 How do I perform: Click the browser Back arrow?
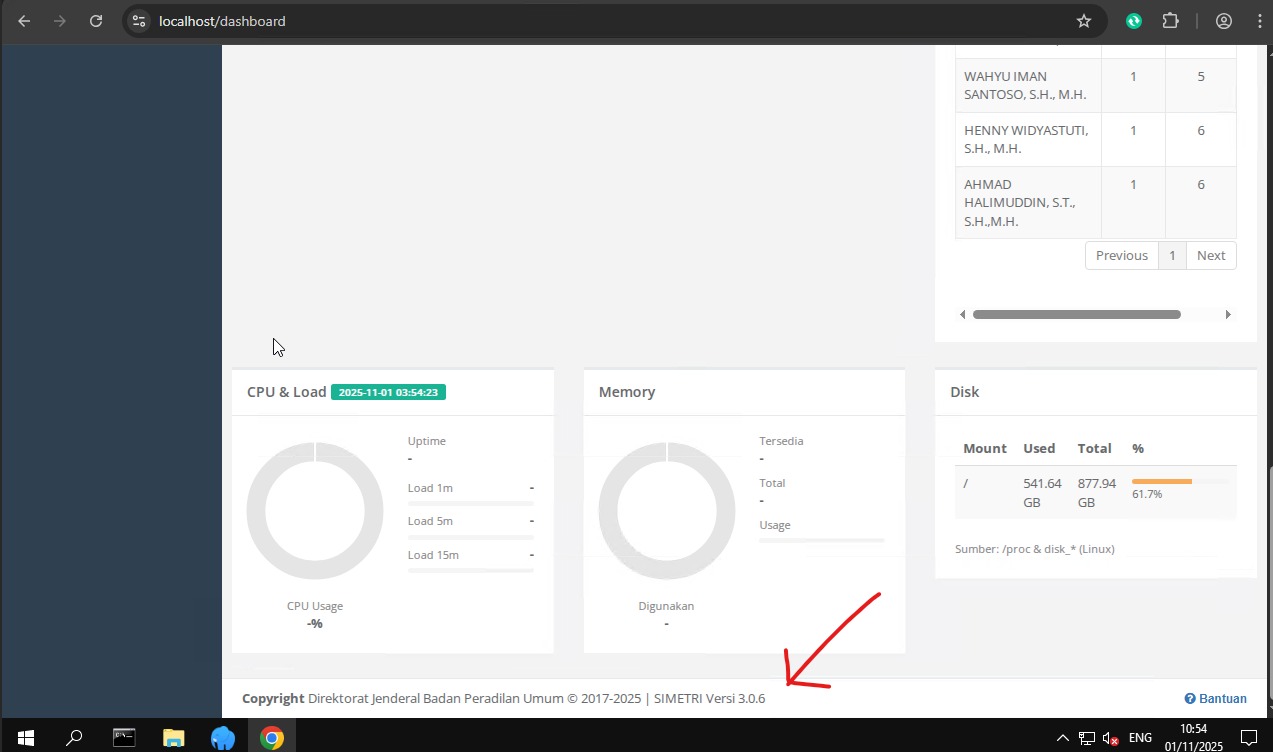click(24, 21)
